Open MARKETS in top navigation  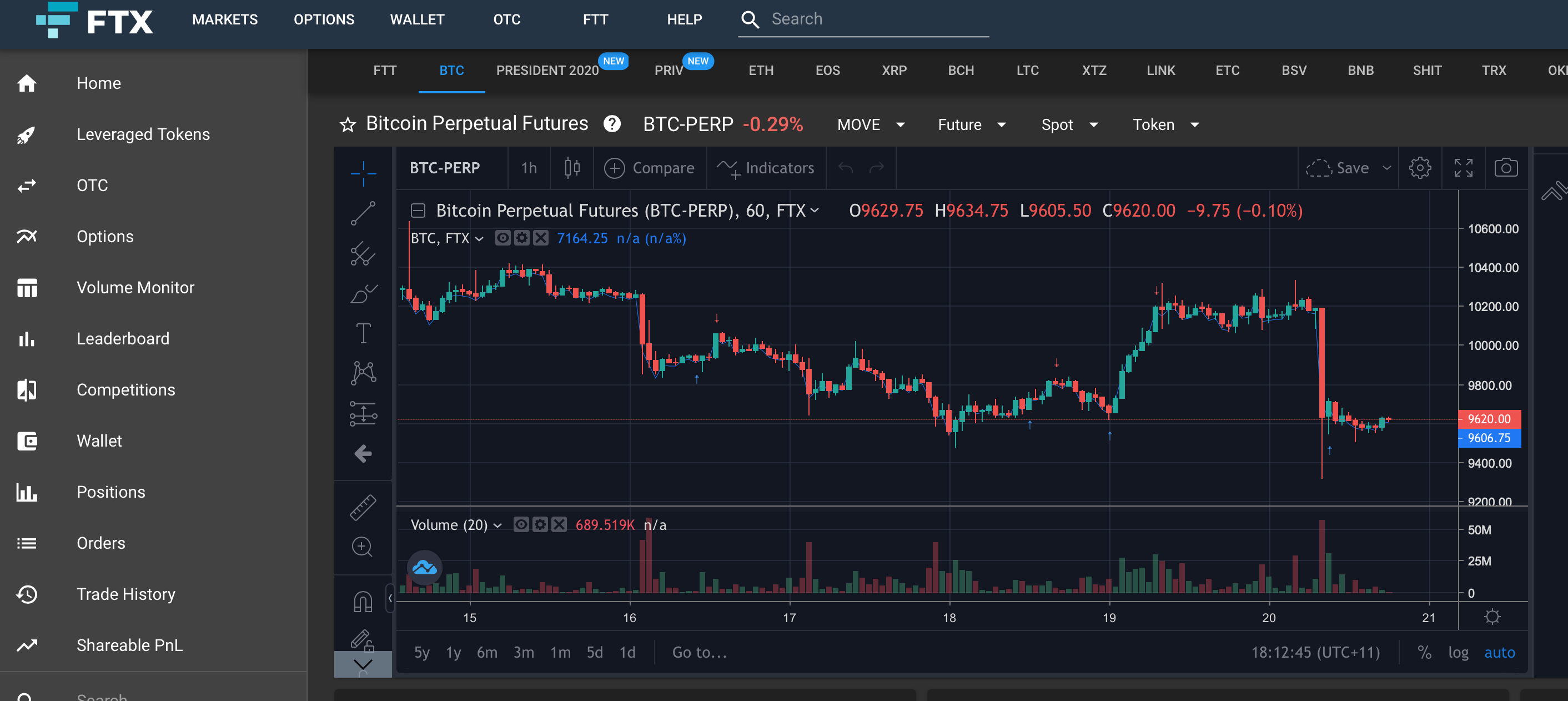pos(225,19)
